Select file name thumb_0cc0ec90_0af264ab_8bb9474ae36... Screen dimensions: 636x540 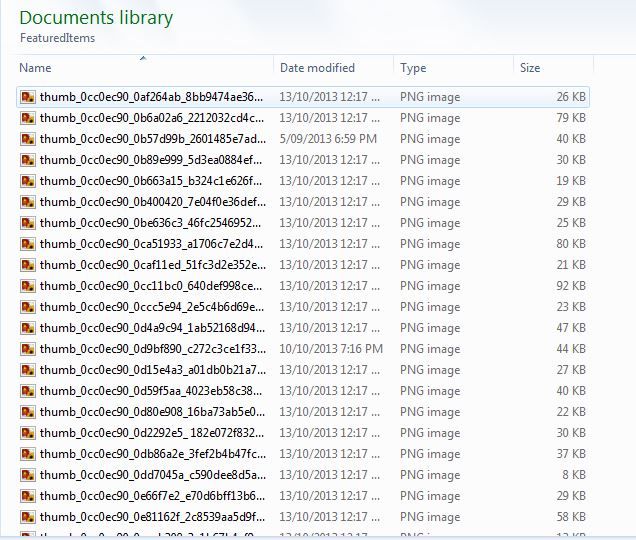pos(151,97)
